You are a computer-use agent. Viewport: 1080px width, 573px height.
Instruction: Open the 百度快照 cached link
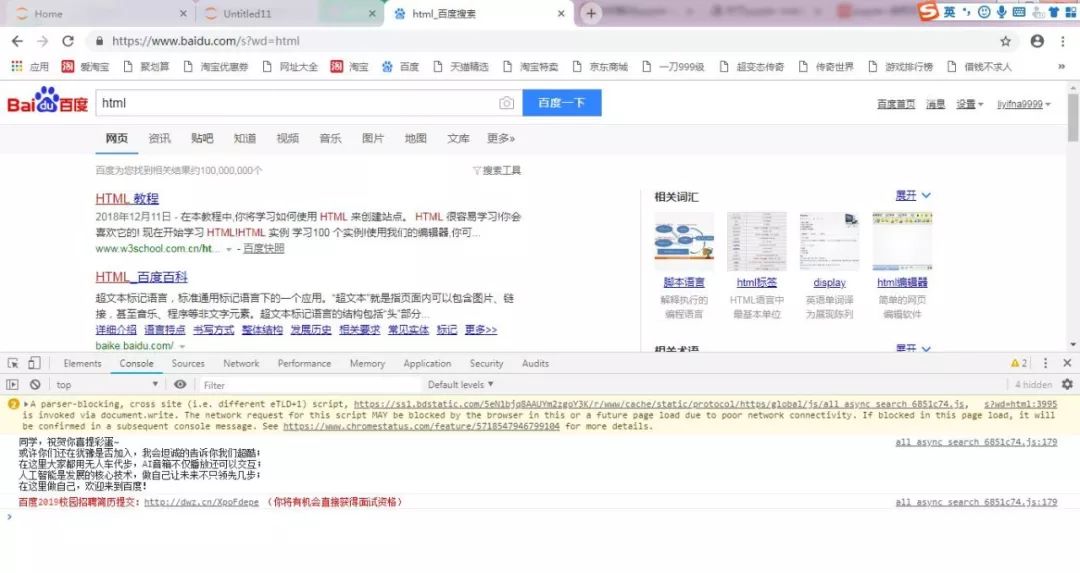click(x=263, y=249)
